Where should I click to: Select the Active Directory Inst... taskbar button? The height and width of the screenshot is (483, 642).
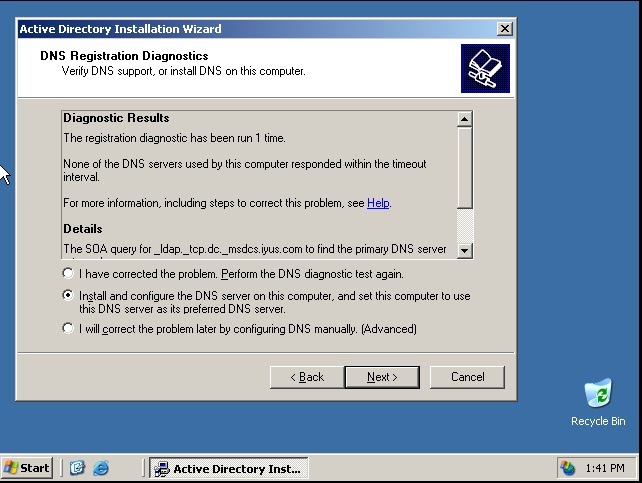click(228, 468)
